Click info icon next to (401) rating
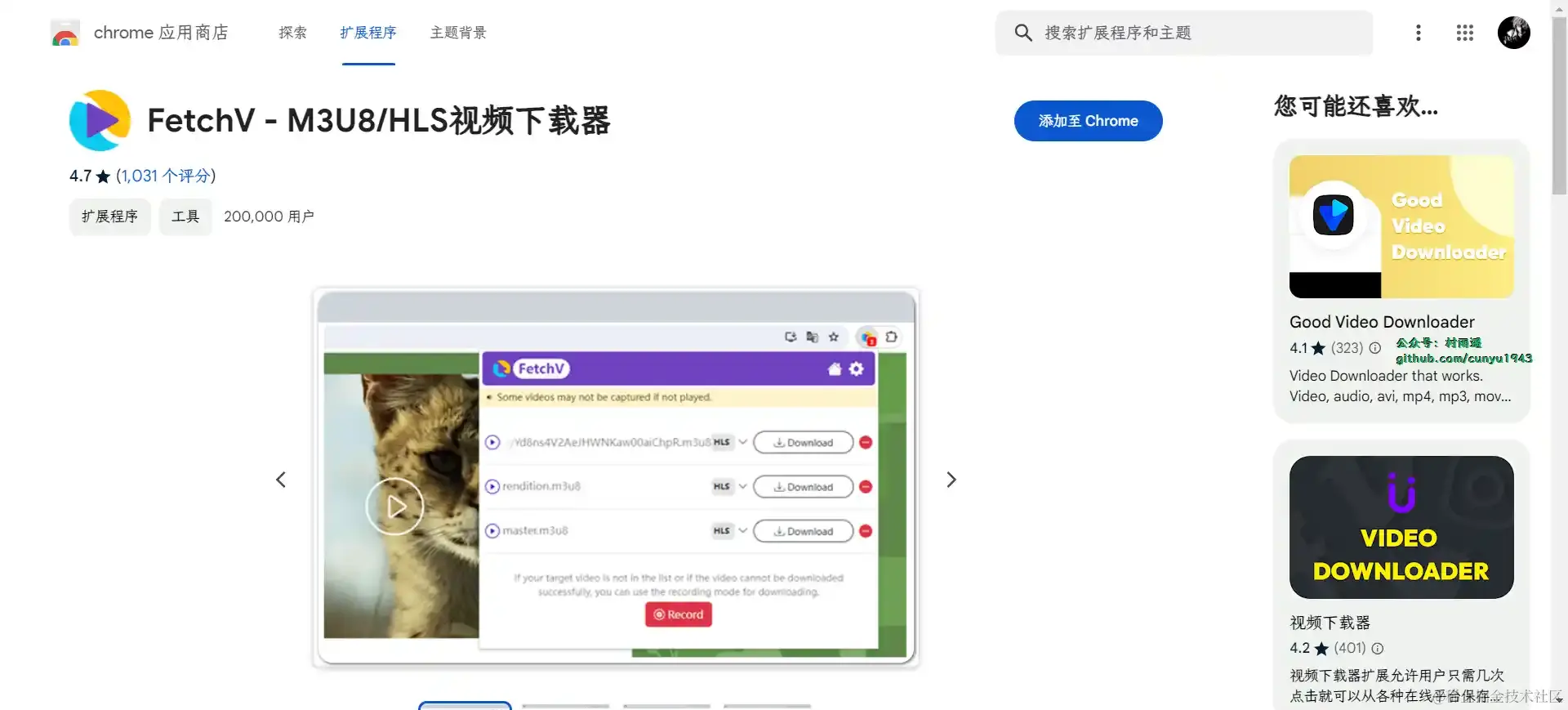Viewport: 1568px width, 710px height. (1378, 649)
